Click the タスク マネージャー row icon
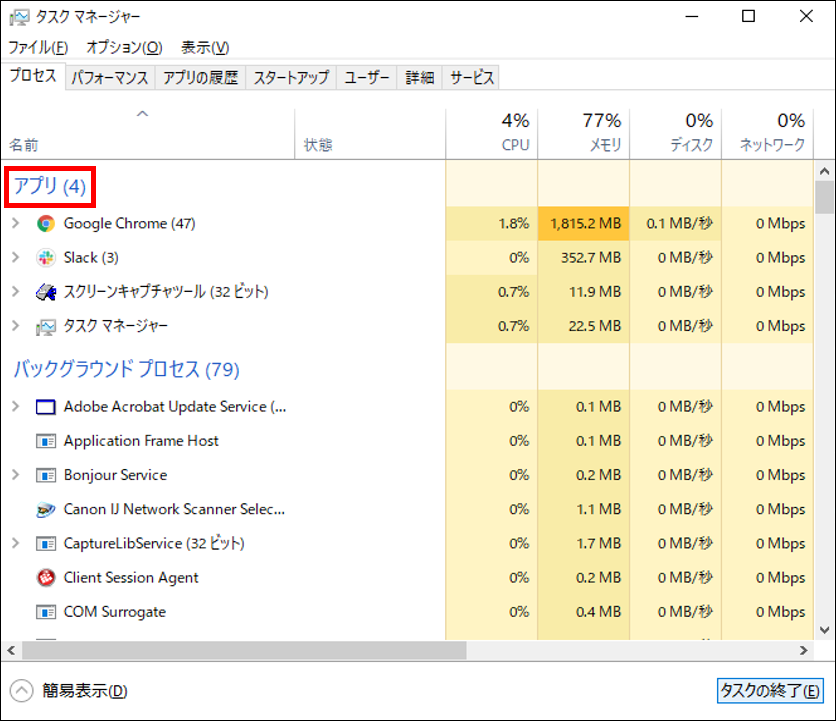The height and width of the screenshot is (721, 836). tap(46, 326)
